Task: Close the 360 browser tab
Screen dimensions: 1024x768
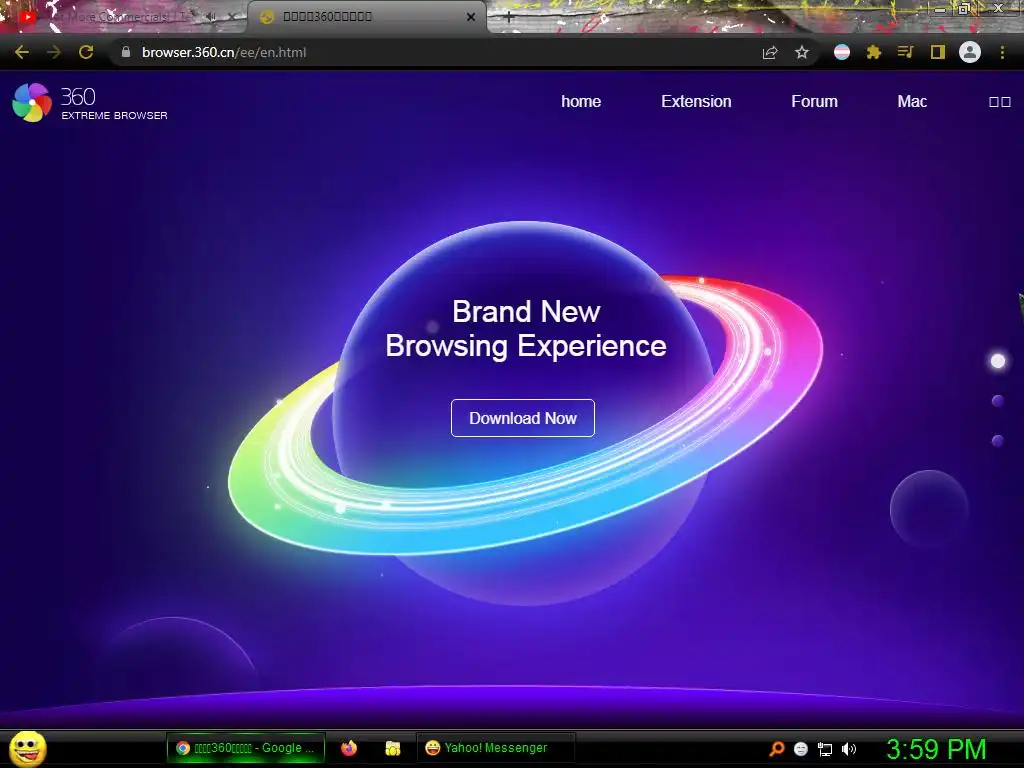Action: click(x=471, y=17)
